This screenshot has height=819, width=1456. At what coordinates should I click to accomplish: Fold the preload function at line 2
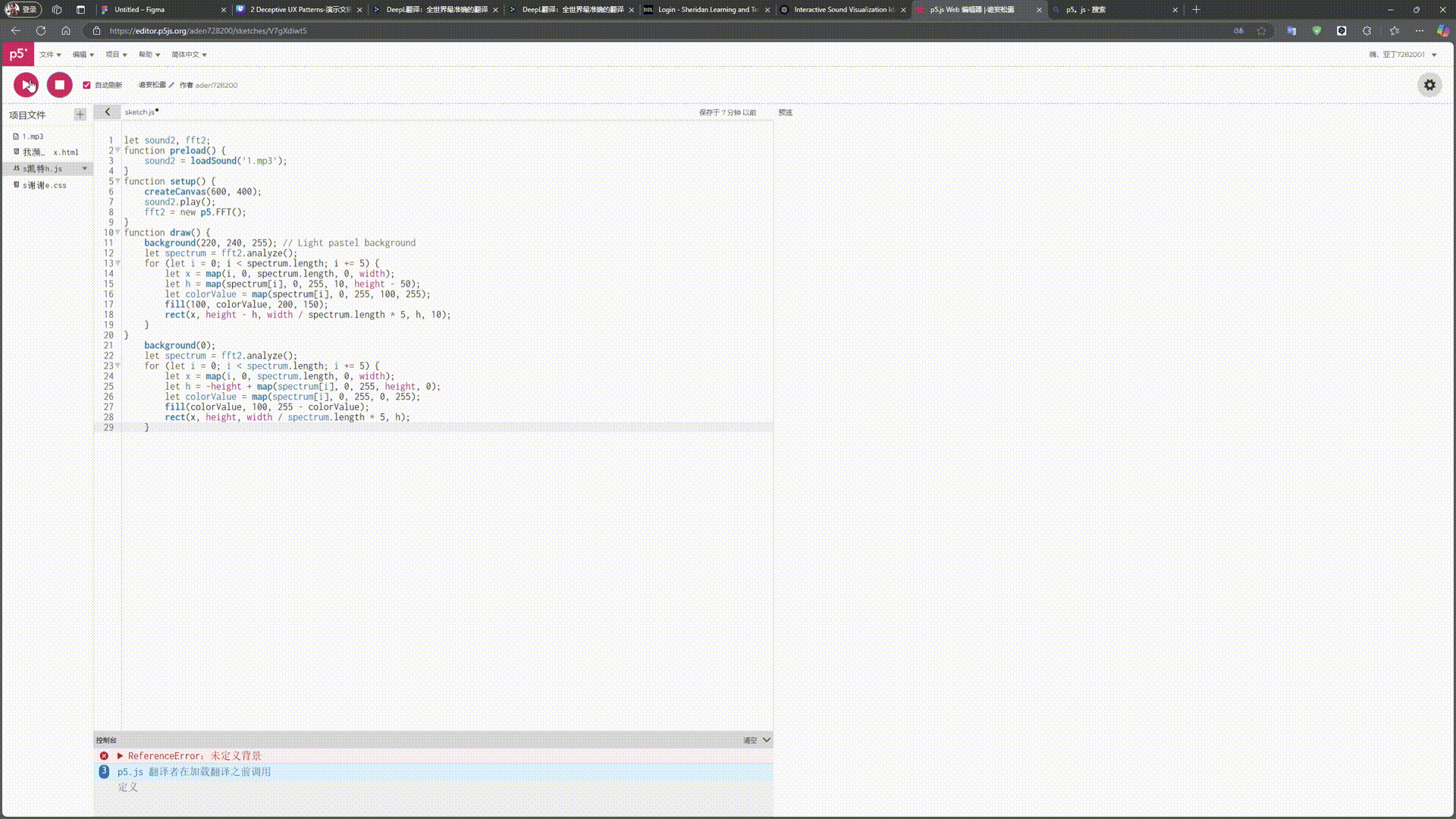pyautogui.click(x=118, y=150)
